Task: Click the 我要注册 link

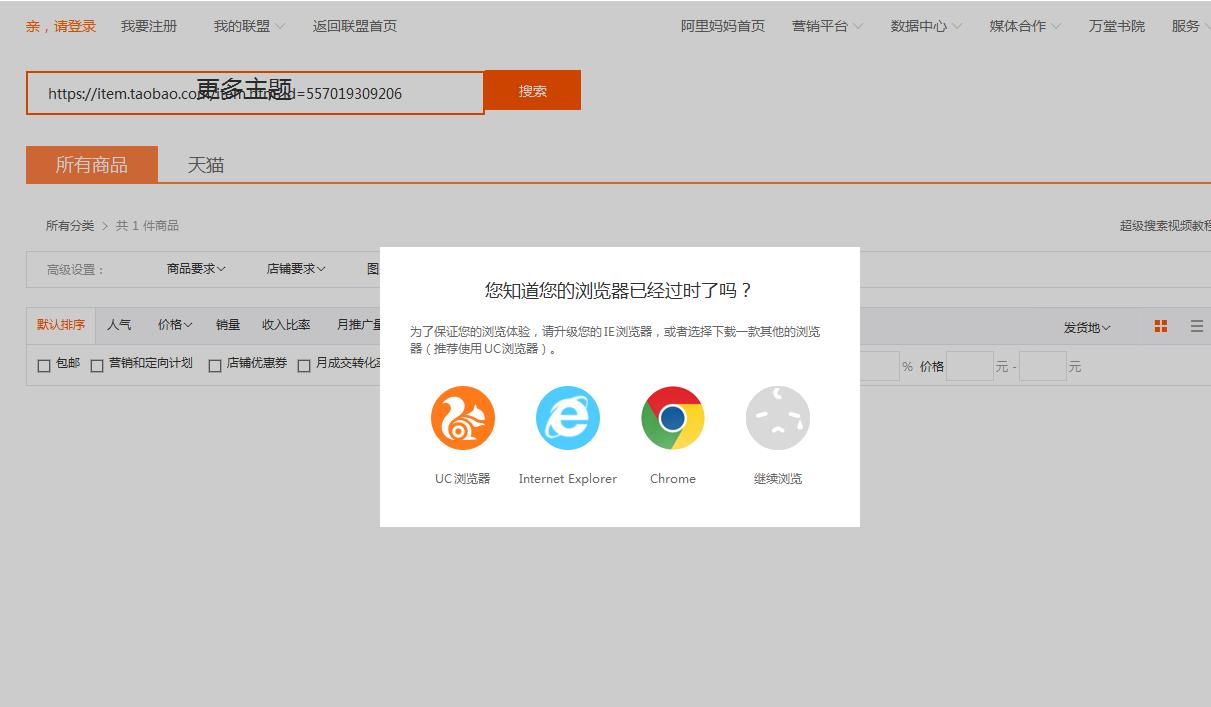Action: click(x=149, y=26)
